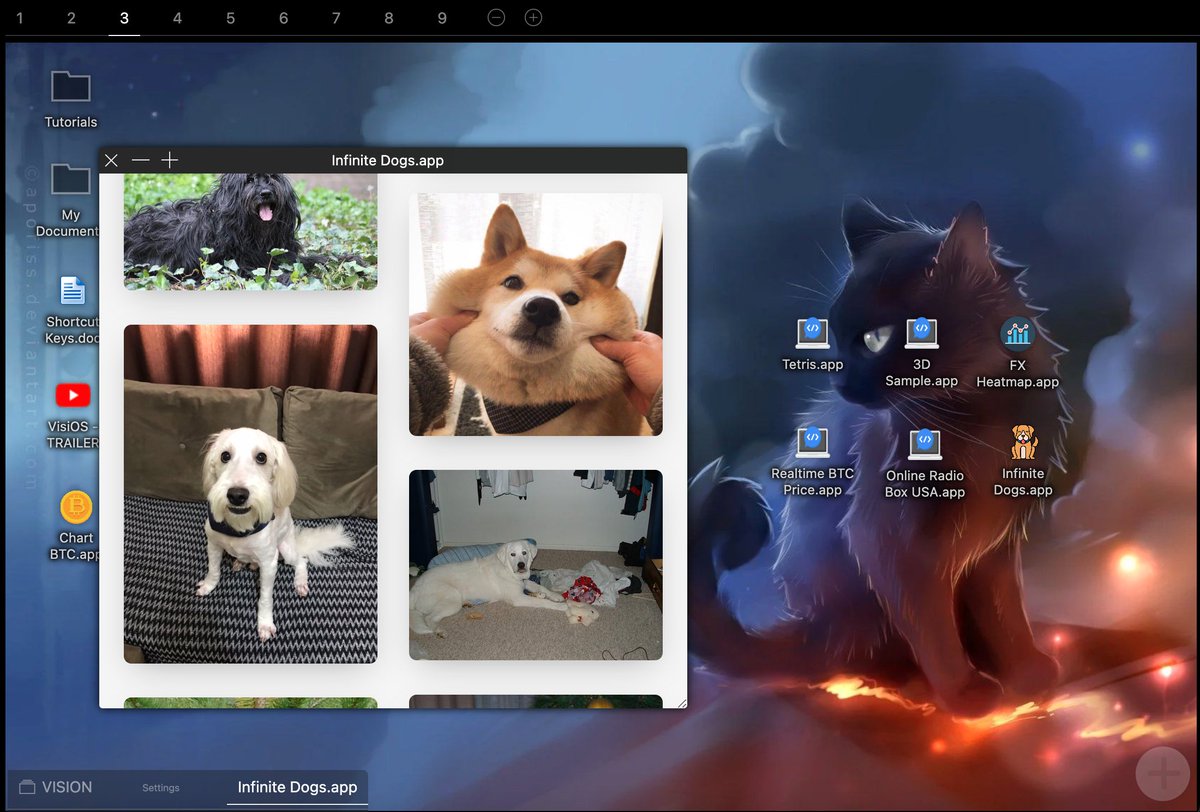
Task: Click the Infinite Dogs.app window title bar text
Action: click(388, 160)
